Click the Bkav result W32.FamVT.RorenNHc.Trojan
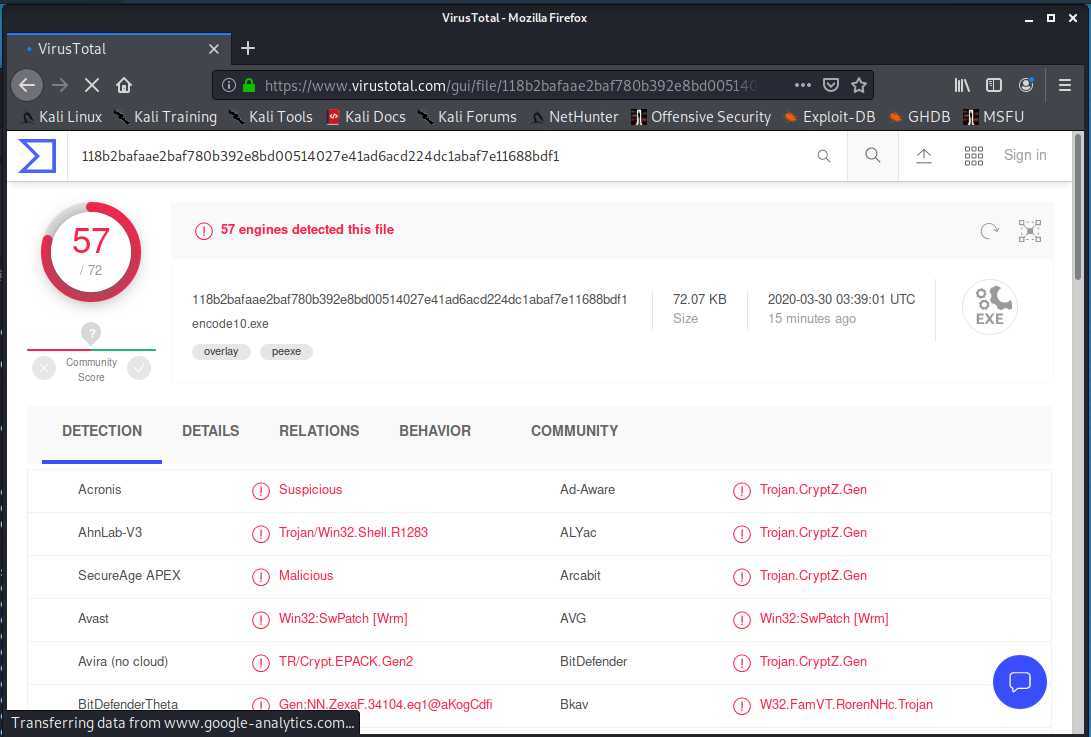The image size is (1091, 737). (846, 704)
